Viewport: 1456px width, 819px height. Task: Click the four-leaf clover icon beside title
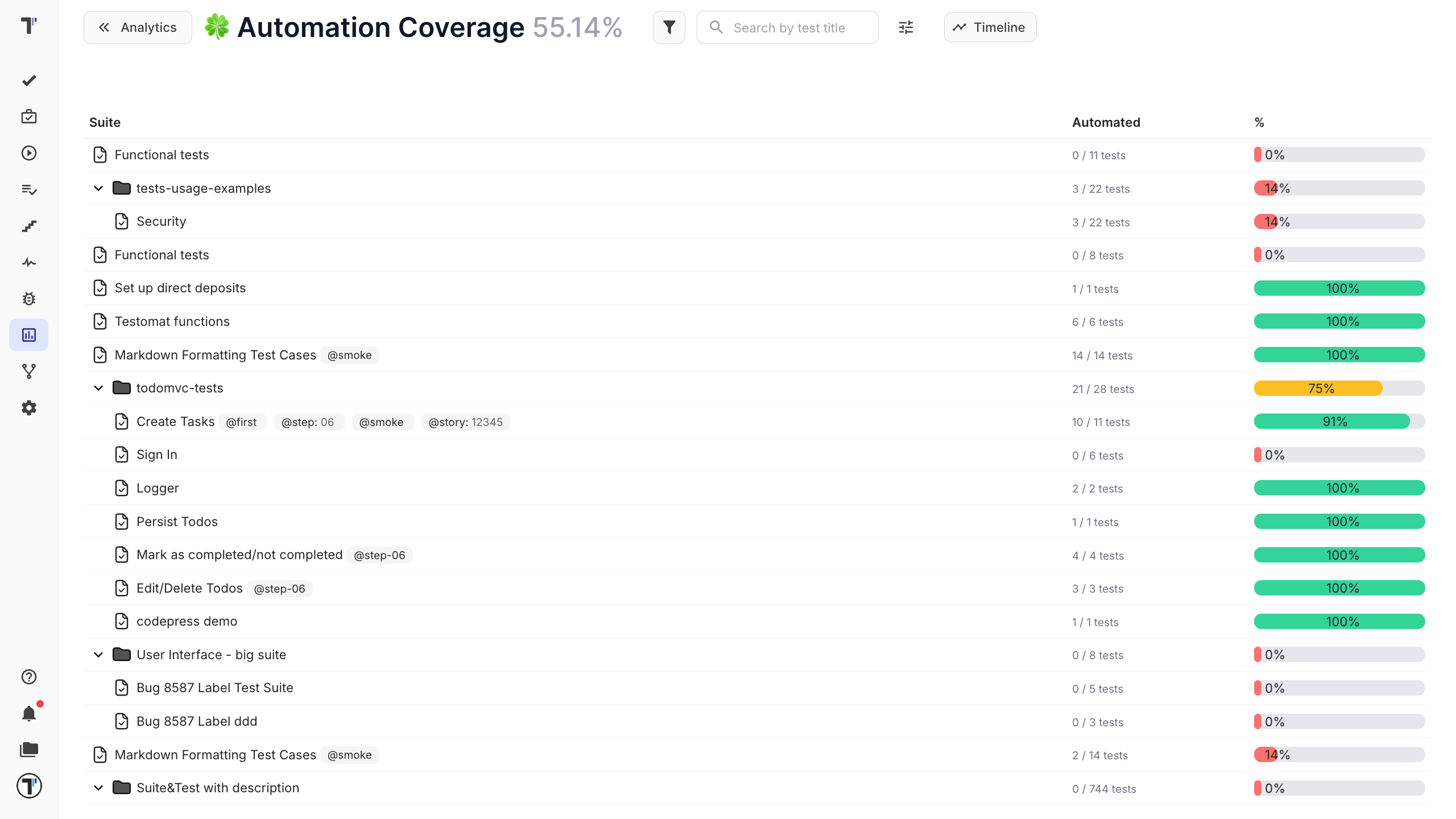pyautogui.click(x=217, y=27)
